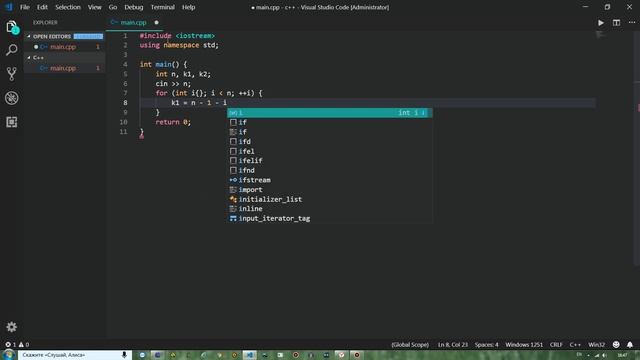Open the Manage gear at sidebar bottom
Screen dimensions: 640x360
pyautogui.click(x=11, y=327)
